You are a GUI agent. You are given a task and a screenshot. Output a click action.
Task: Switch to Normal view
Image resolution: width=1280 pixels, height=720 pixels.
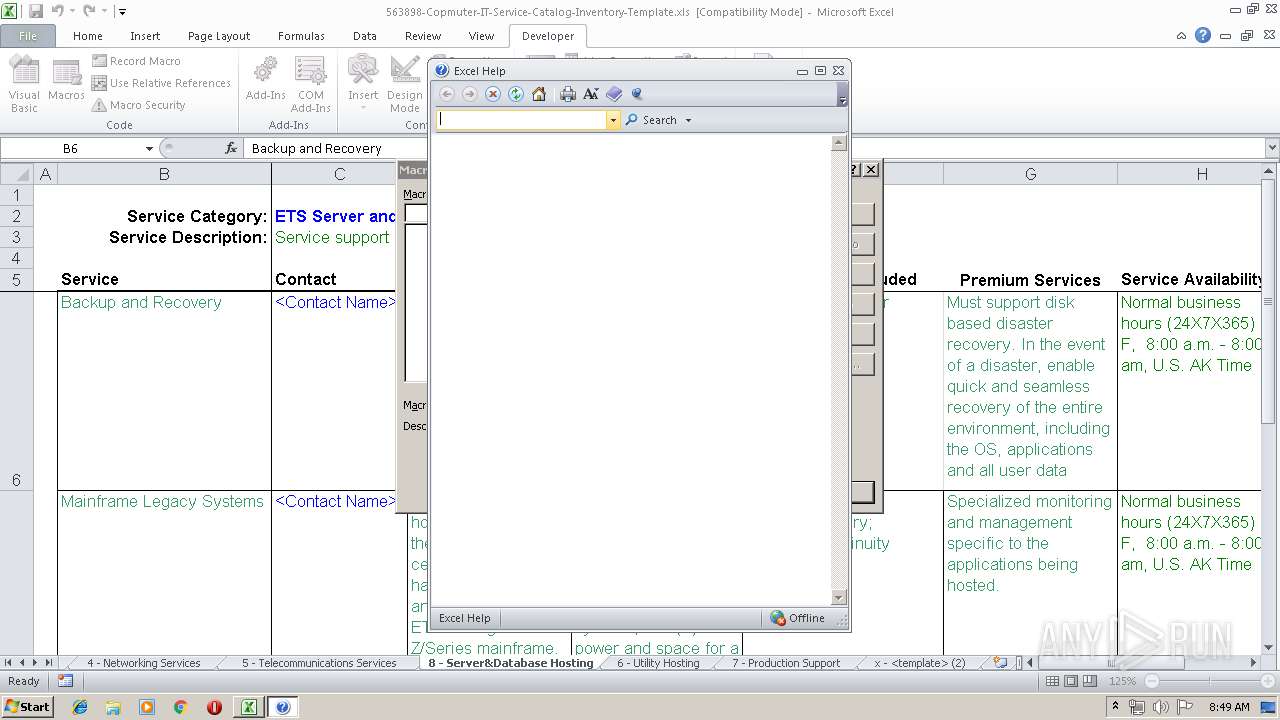[1052, 681]
